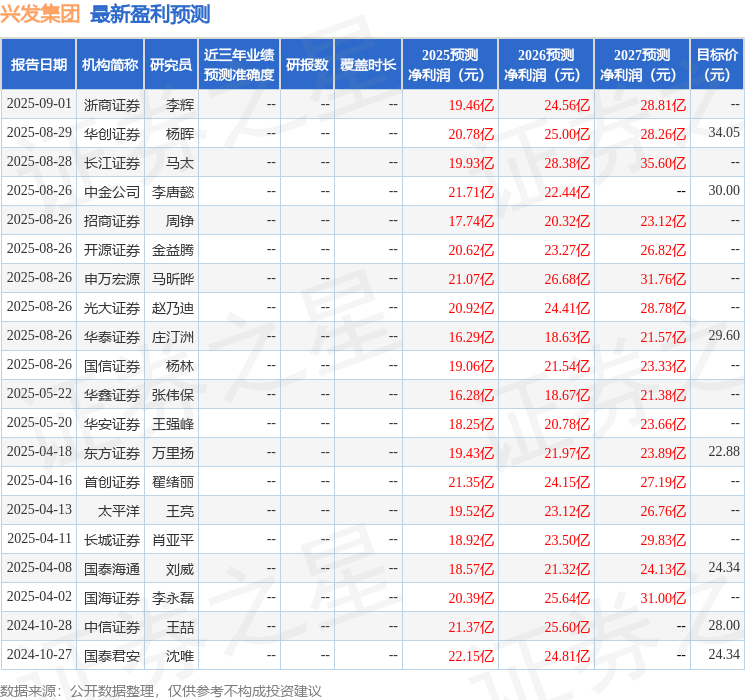Click the 2027预测净利润 column header
The image size is (745, 700).
(641, 64)
